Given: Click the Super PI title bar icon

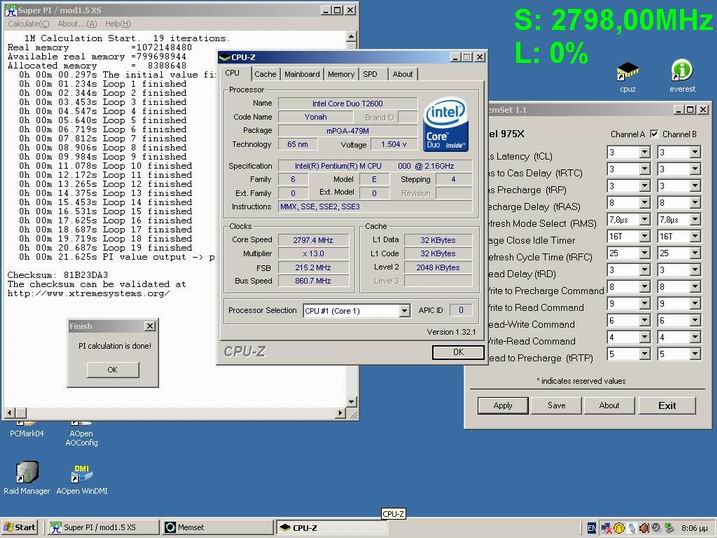Looking at the screenshot, I should tap(10, 10).
